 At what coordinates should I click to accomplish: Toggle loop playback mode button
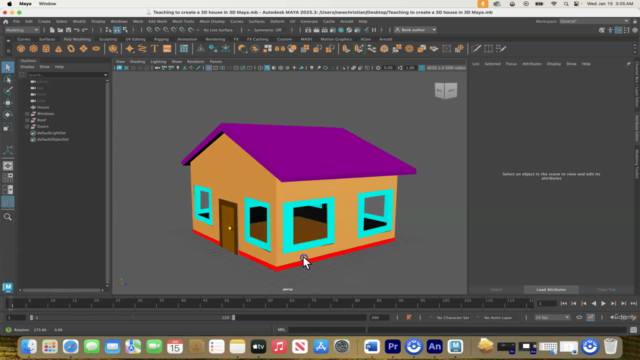[x=579, y=317]
